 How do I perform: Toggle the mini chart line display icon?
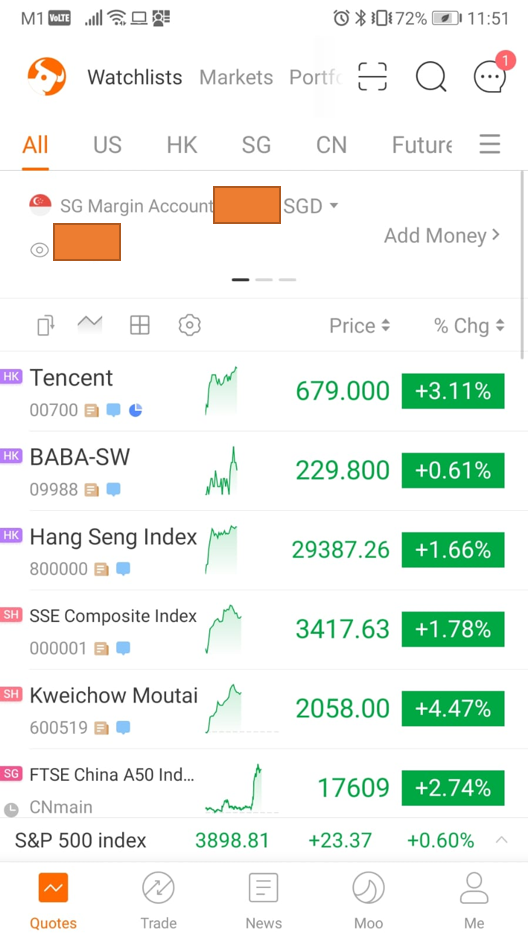click(x=90, y=324)
